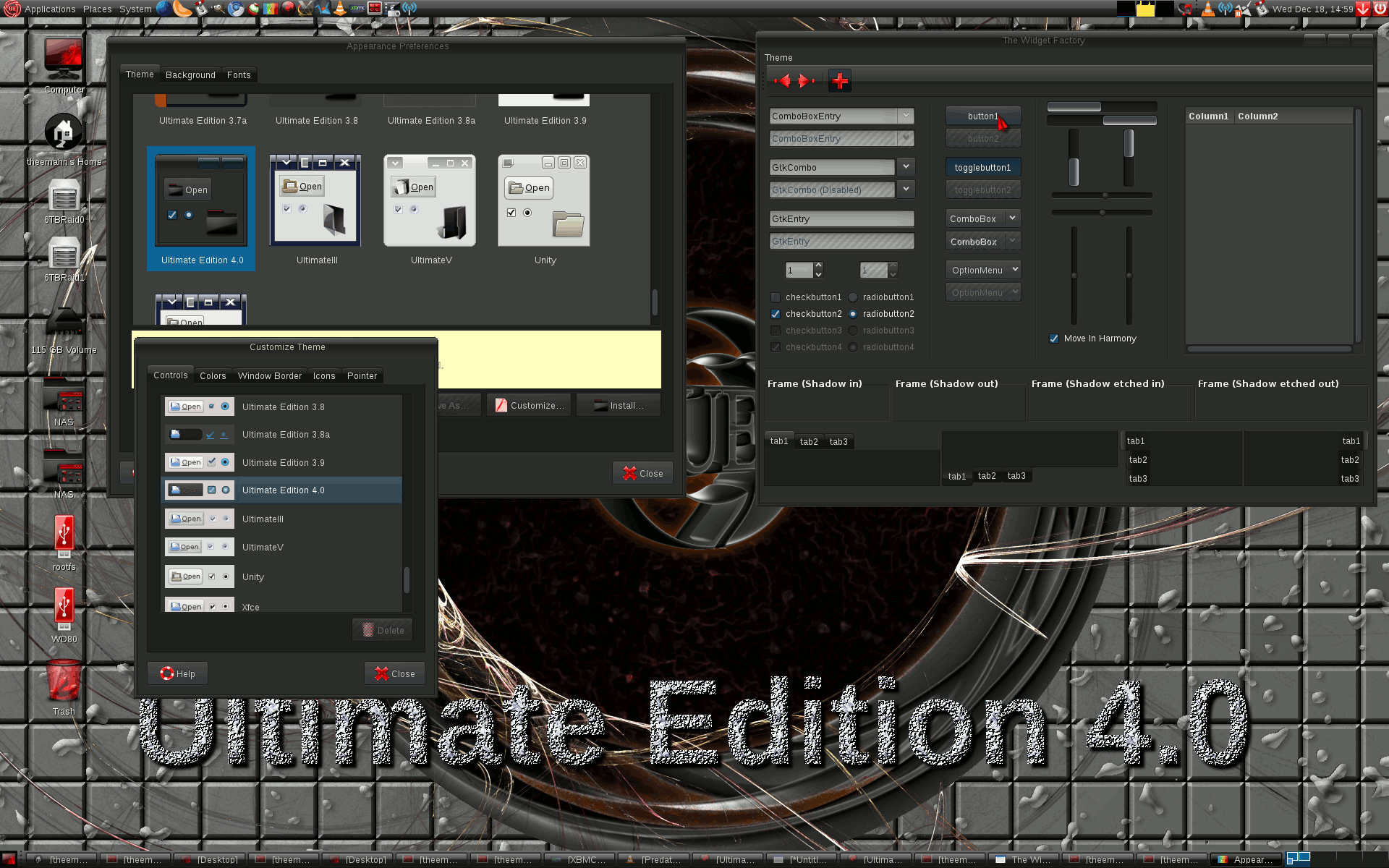Viewport: 1389px width, 868px height.
Task: Expand the first ComboBoxEntry dropdown arrow
Action: [906, 116]
